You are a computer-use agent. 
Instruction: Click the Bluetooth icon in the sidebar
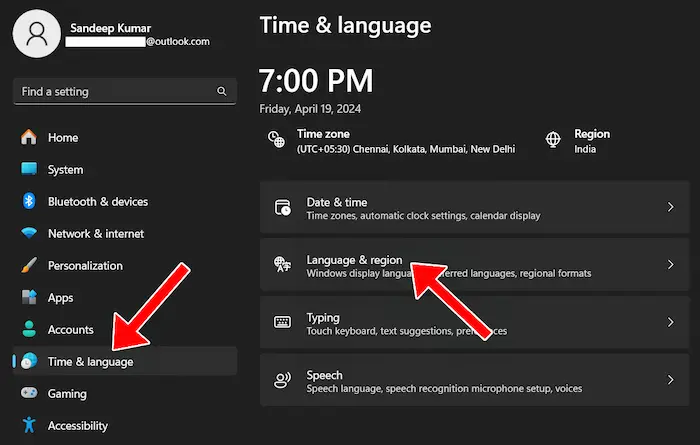[29, 201]
